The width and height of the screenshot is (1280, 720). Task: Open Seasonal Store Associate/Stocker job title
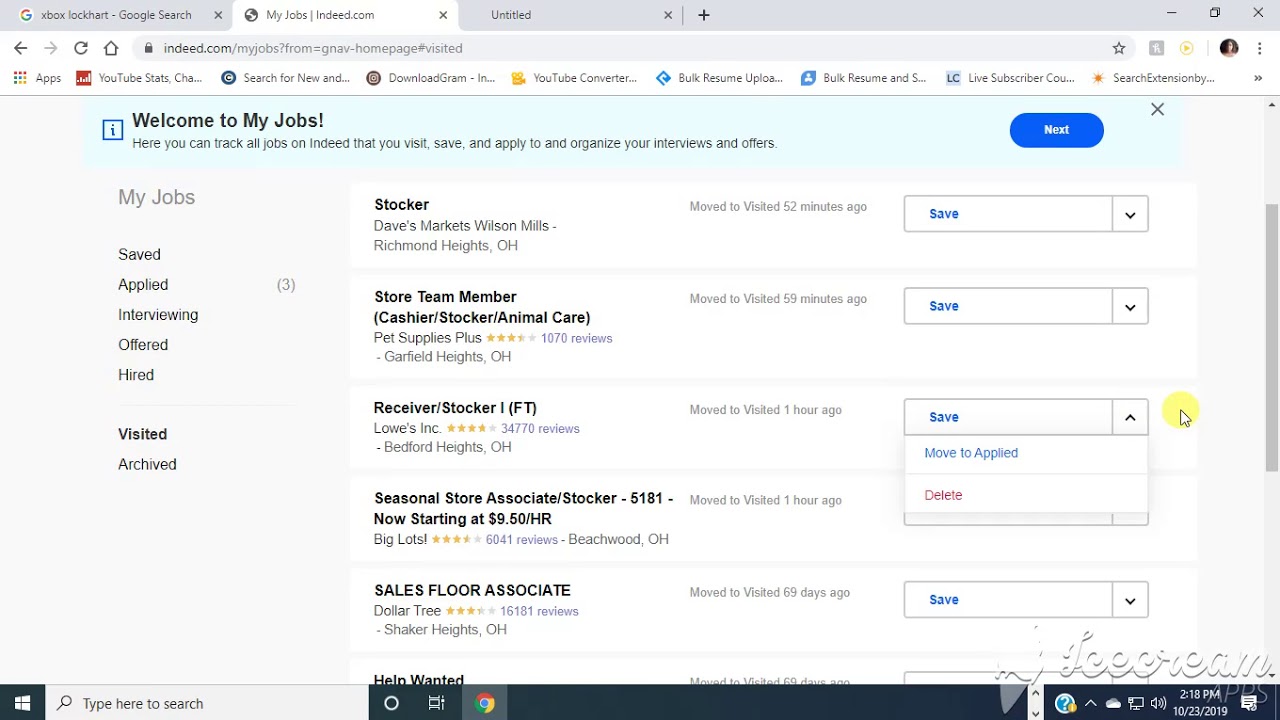tap(523, 508)
